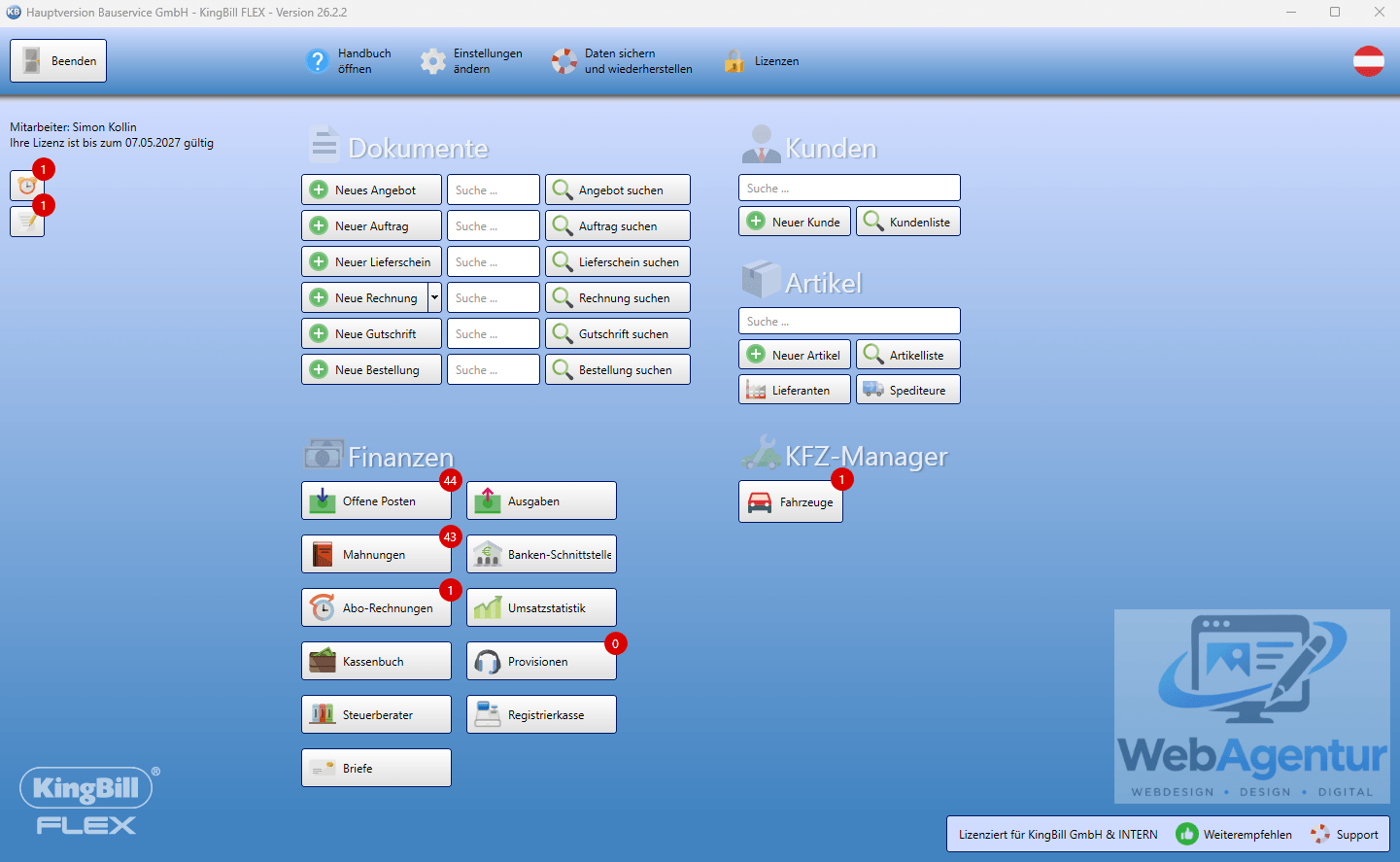Open Provisionen
1400x862 pixels.
point(541,662)
